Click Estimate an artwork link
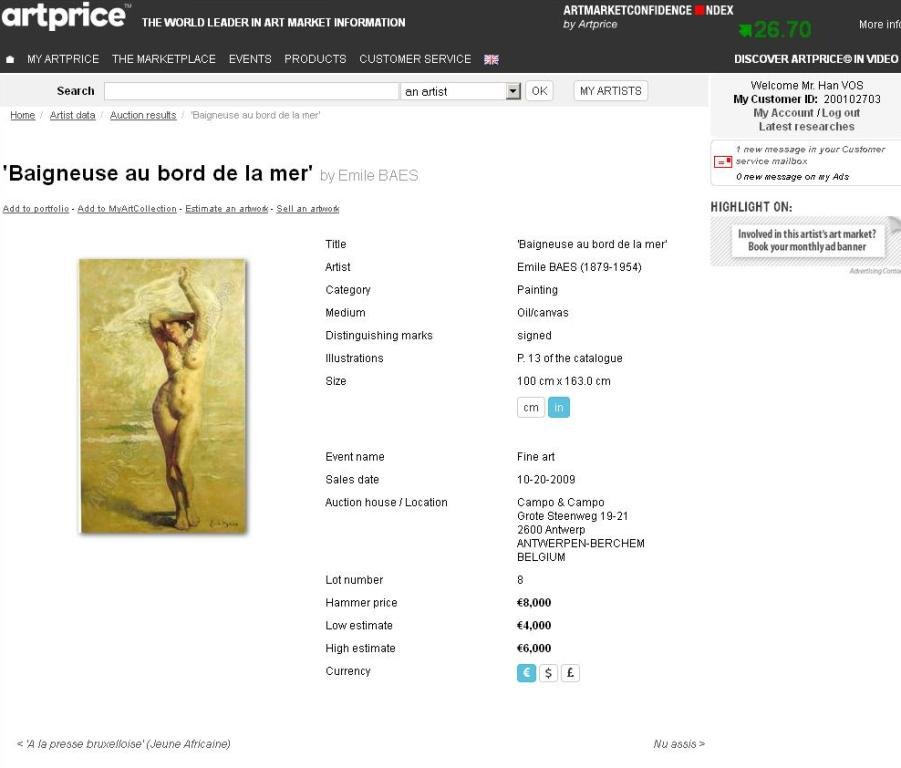 (226, 209)
